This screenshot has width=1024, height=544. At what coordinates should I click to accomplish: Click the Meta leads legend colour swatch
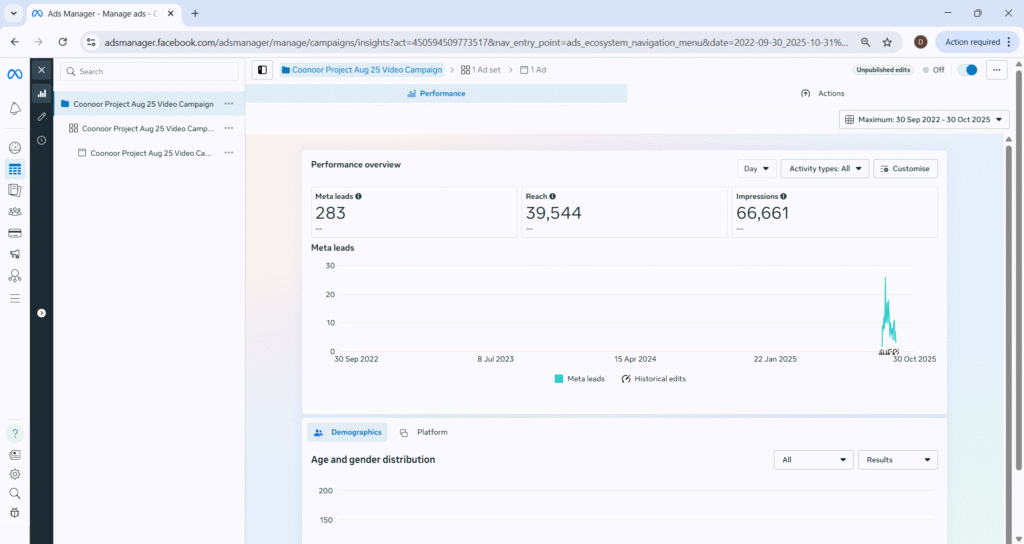coord(559,379)
